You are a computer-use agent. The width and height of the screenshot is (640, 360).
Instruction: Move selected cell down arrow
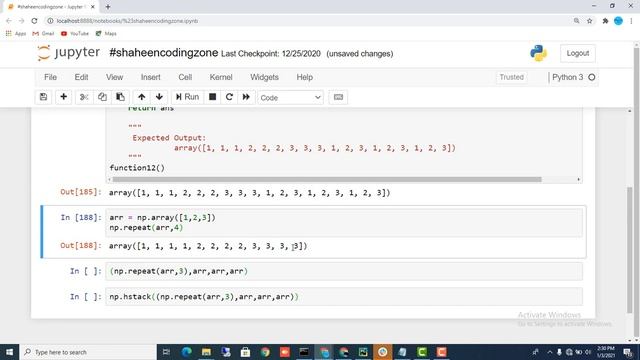[159, 97]
